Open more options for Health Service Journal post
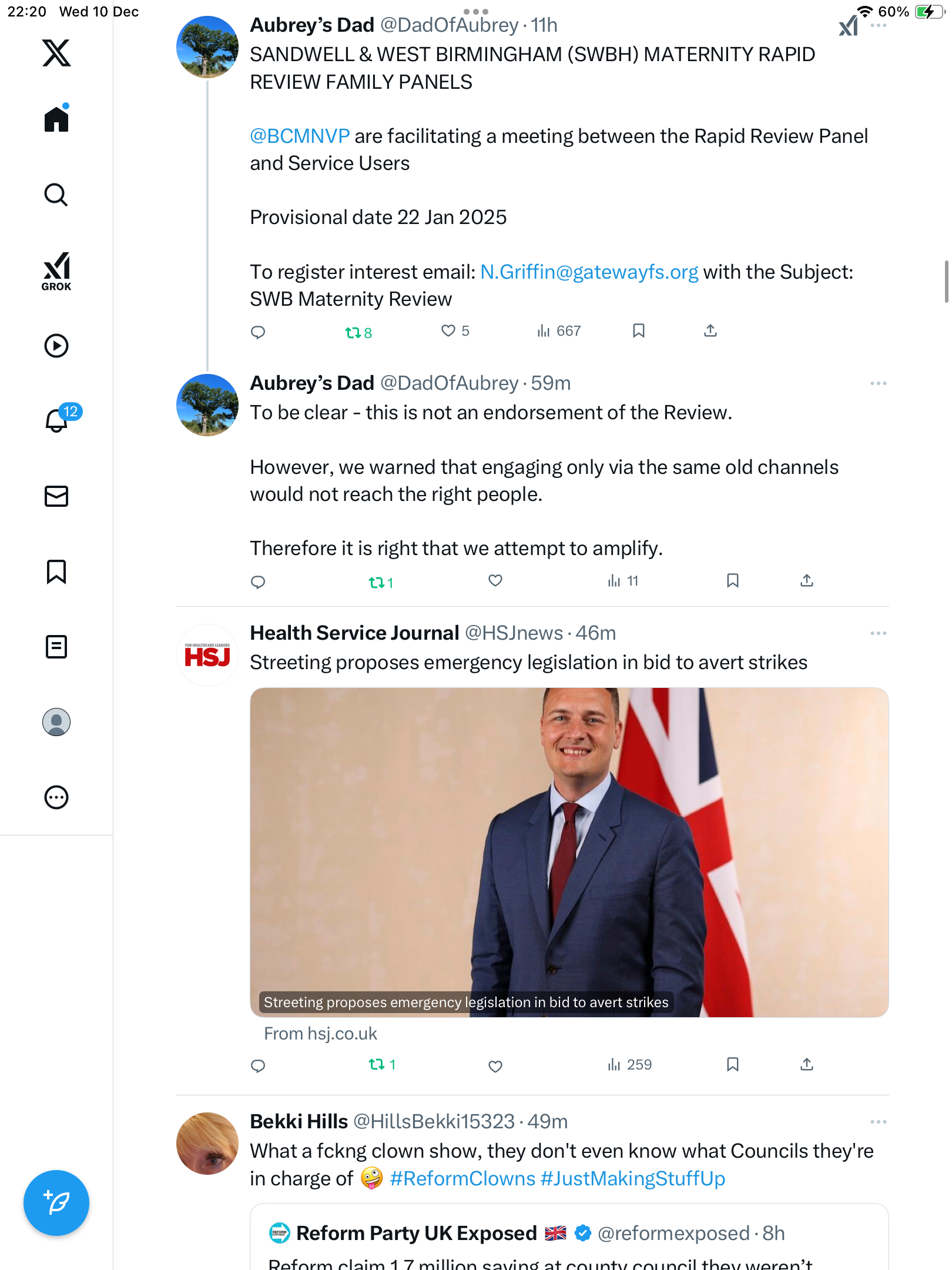 [x=878, y=633]
